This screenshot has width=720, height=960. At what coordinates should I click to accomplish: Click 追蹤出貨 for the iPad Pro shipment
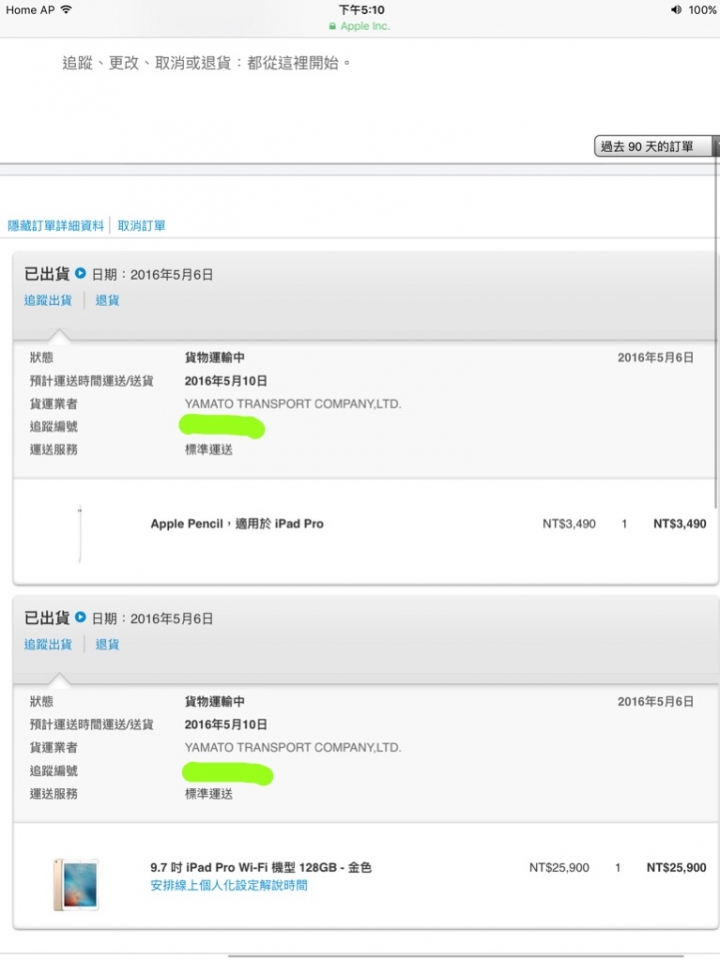tap(48, 644)
